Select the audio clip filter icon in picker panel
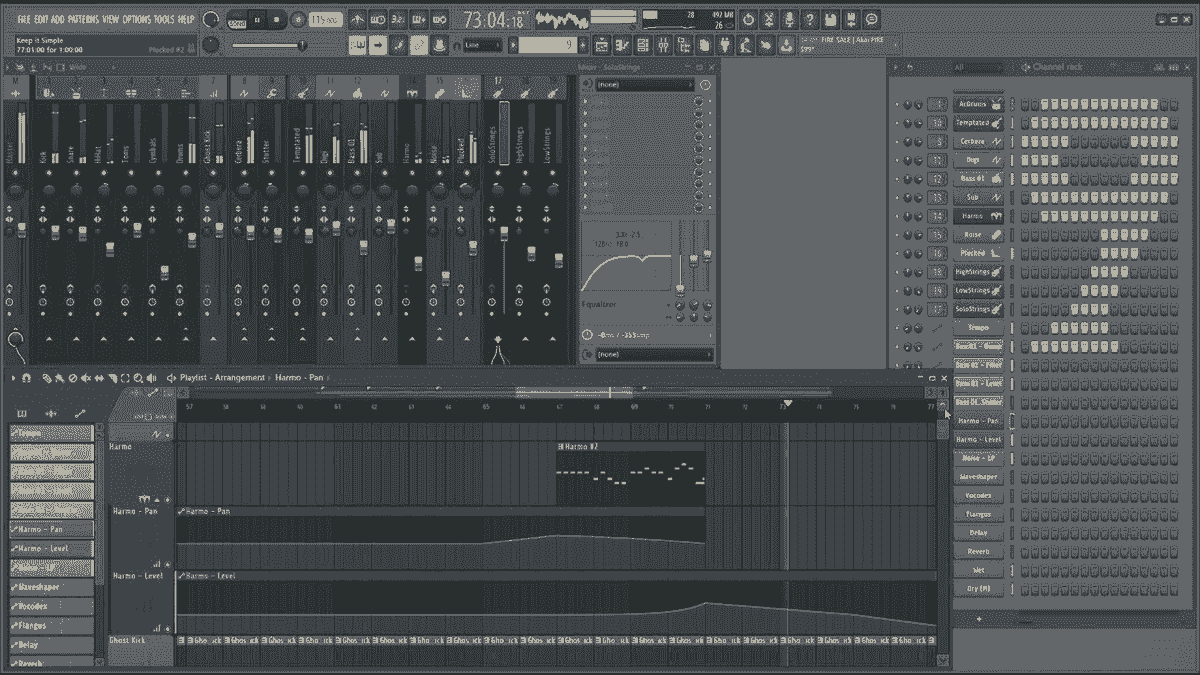This screenshot has height=675, width=1200. click(51, 414)
